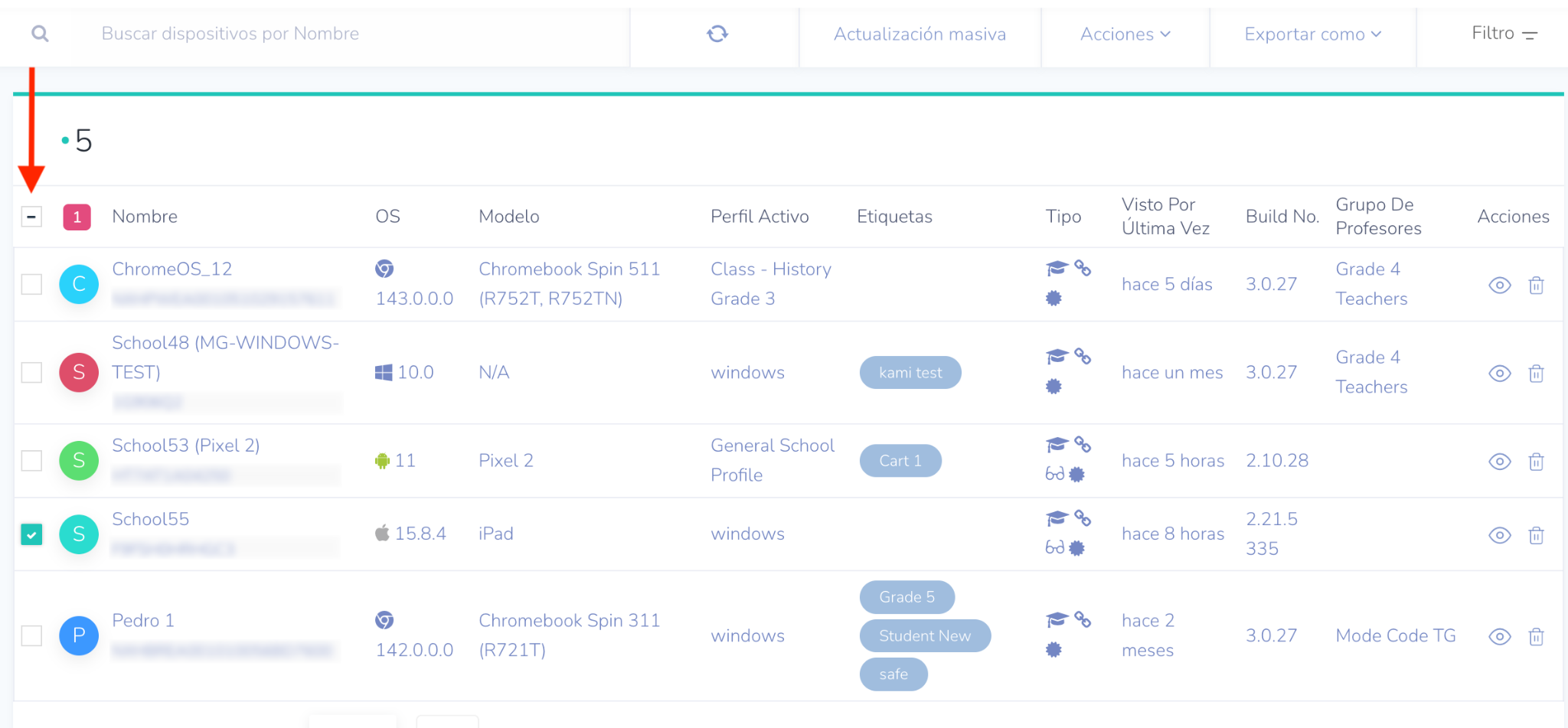This screenshot has width=1568, height=728.
Task: Click eye icon in School48 row
Action: click(1499, 374)
